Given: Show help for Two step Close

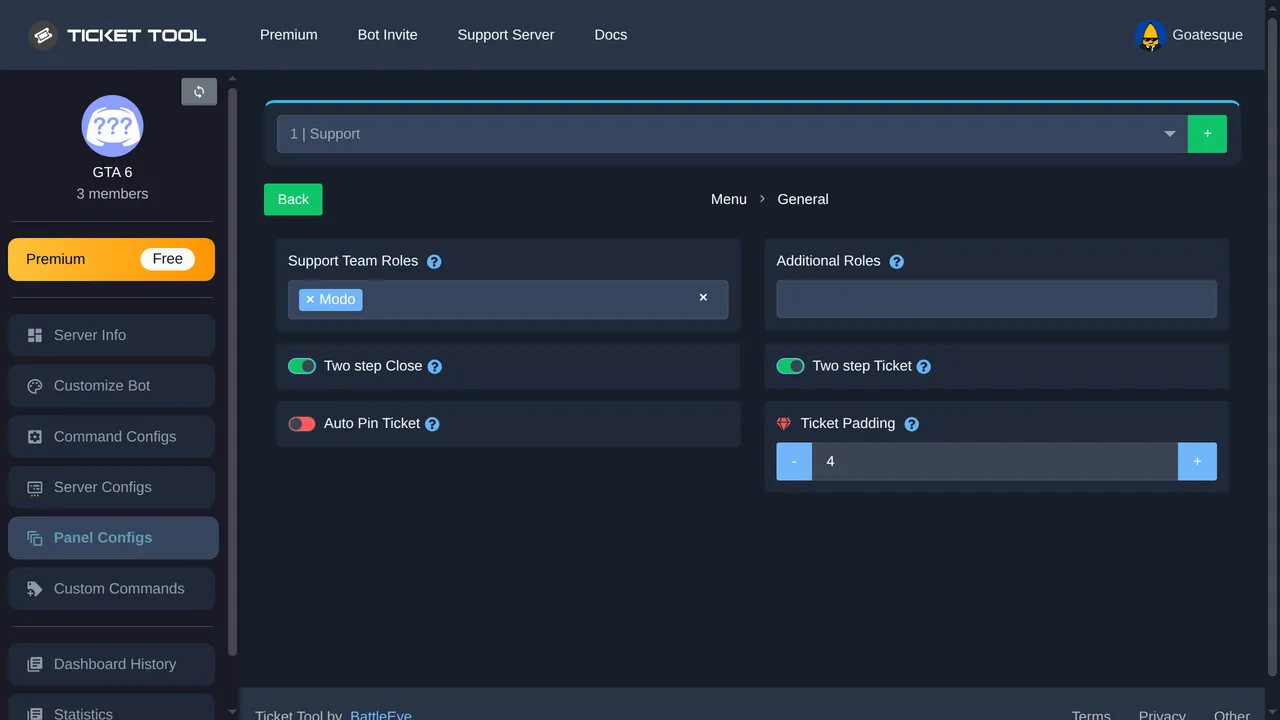Looking at the screenshot, I should (435, 367).
